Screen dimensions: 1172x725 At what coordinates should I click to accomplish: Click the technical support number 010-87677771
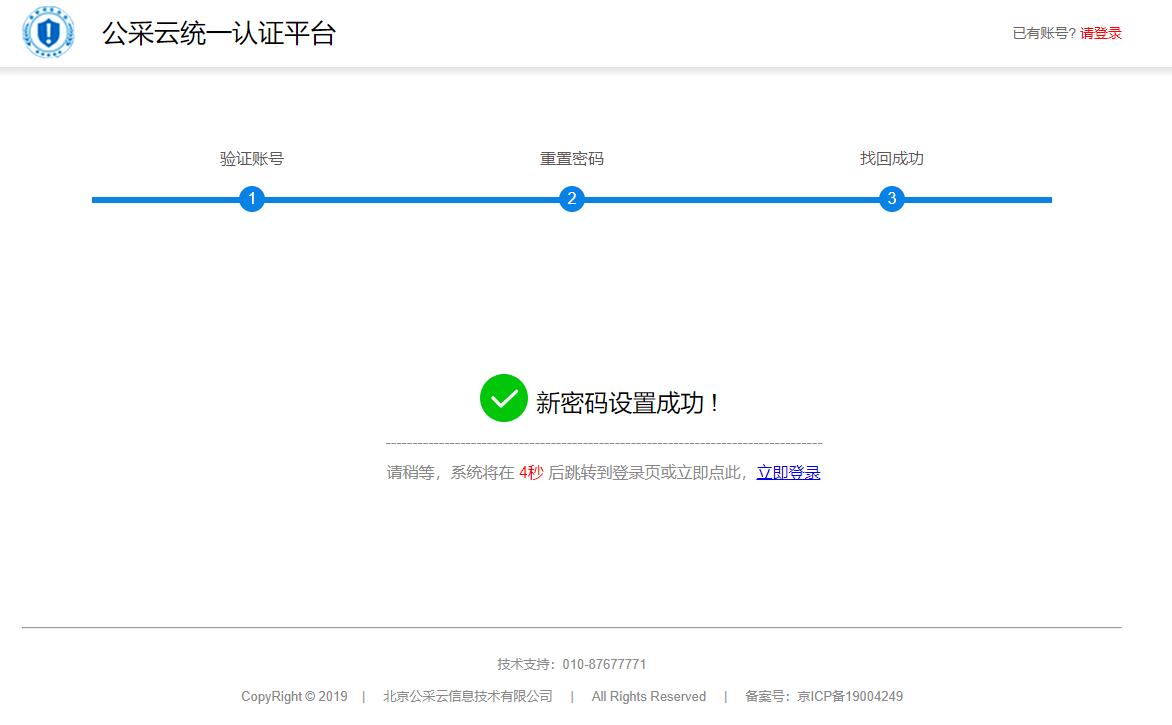(x=604, y=664)
